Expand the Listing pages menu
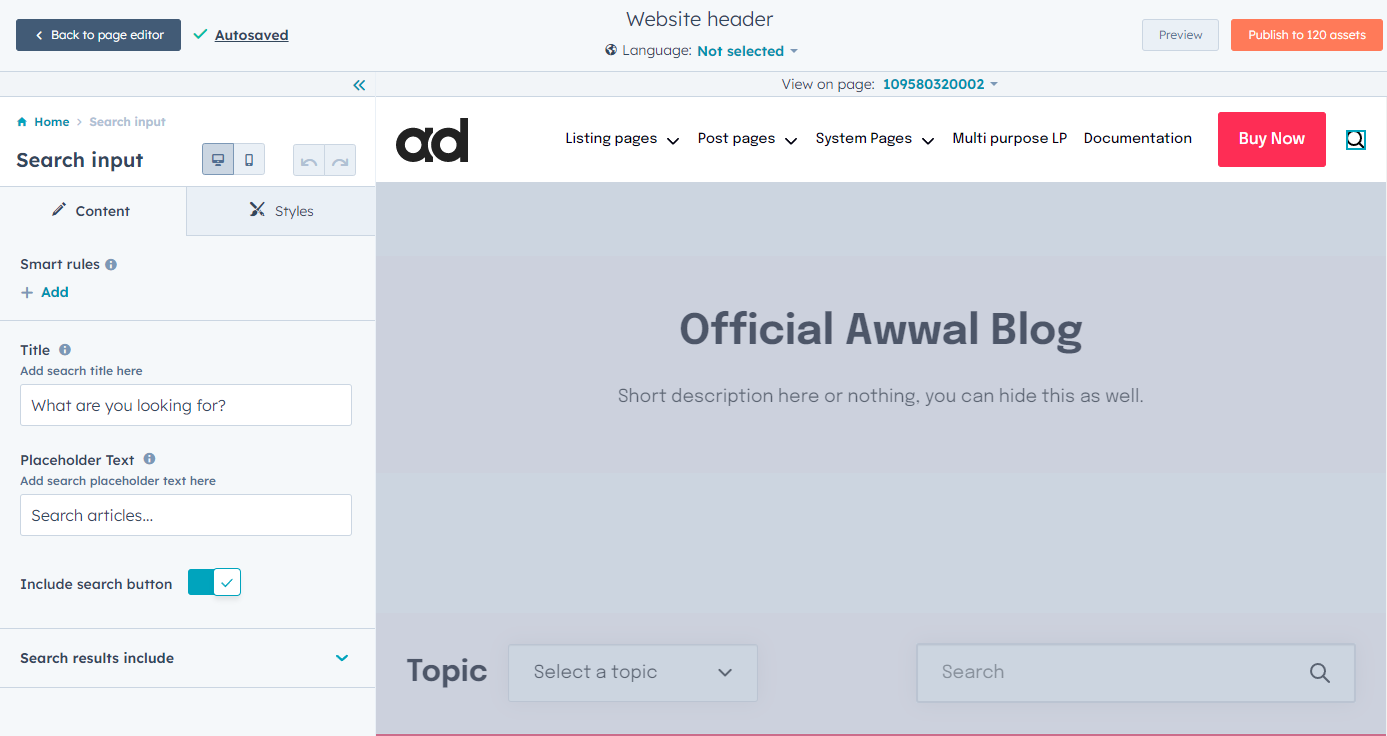Image resolution: width=1387 pixels, height=736 pixels. [x=622, y=139]
